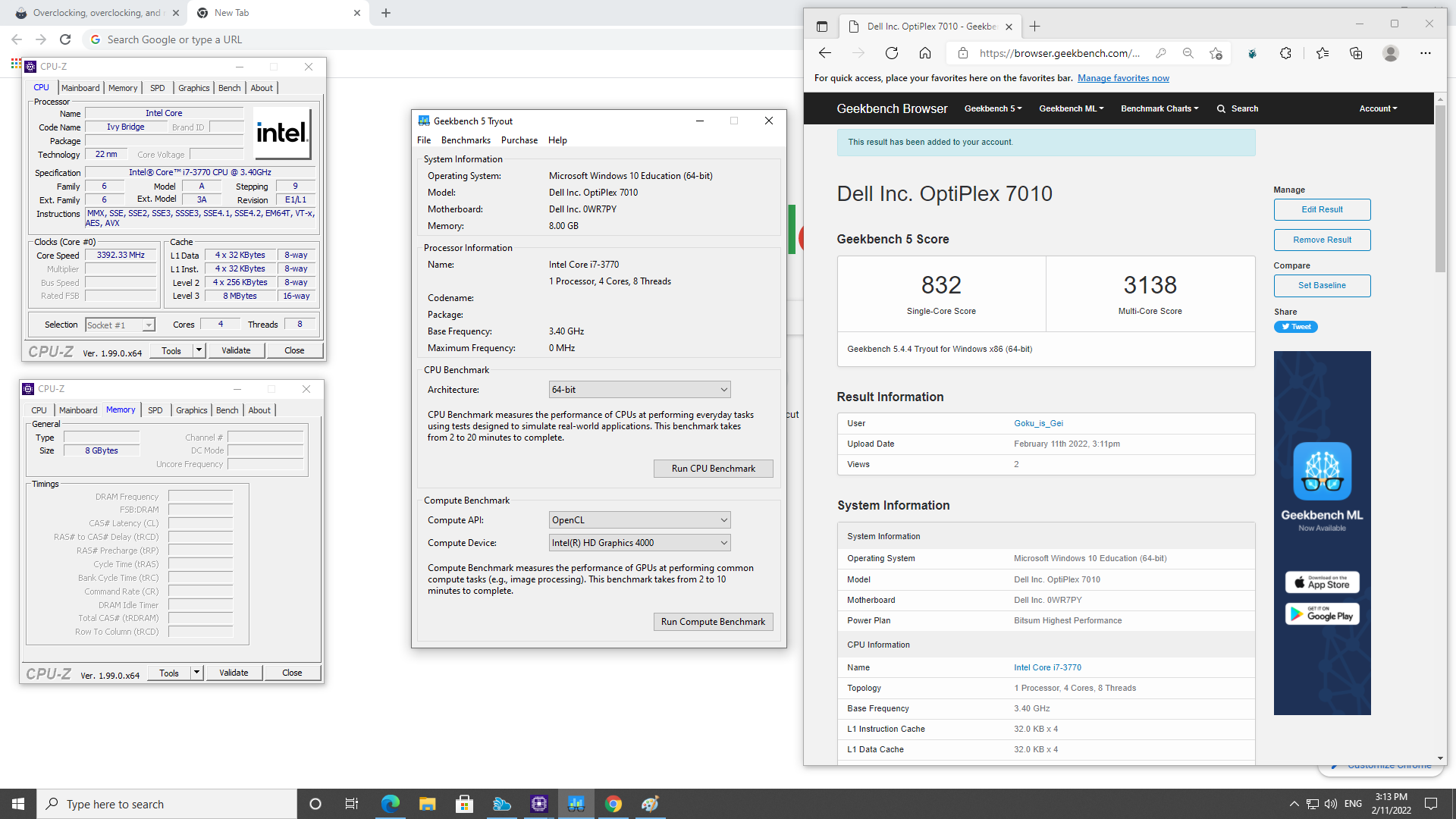
Task: Open Geekbench Benchmarks menu
Action: tap(466, 140)
